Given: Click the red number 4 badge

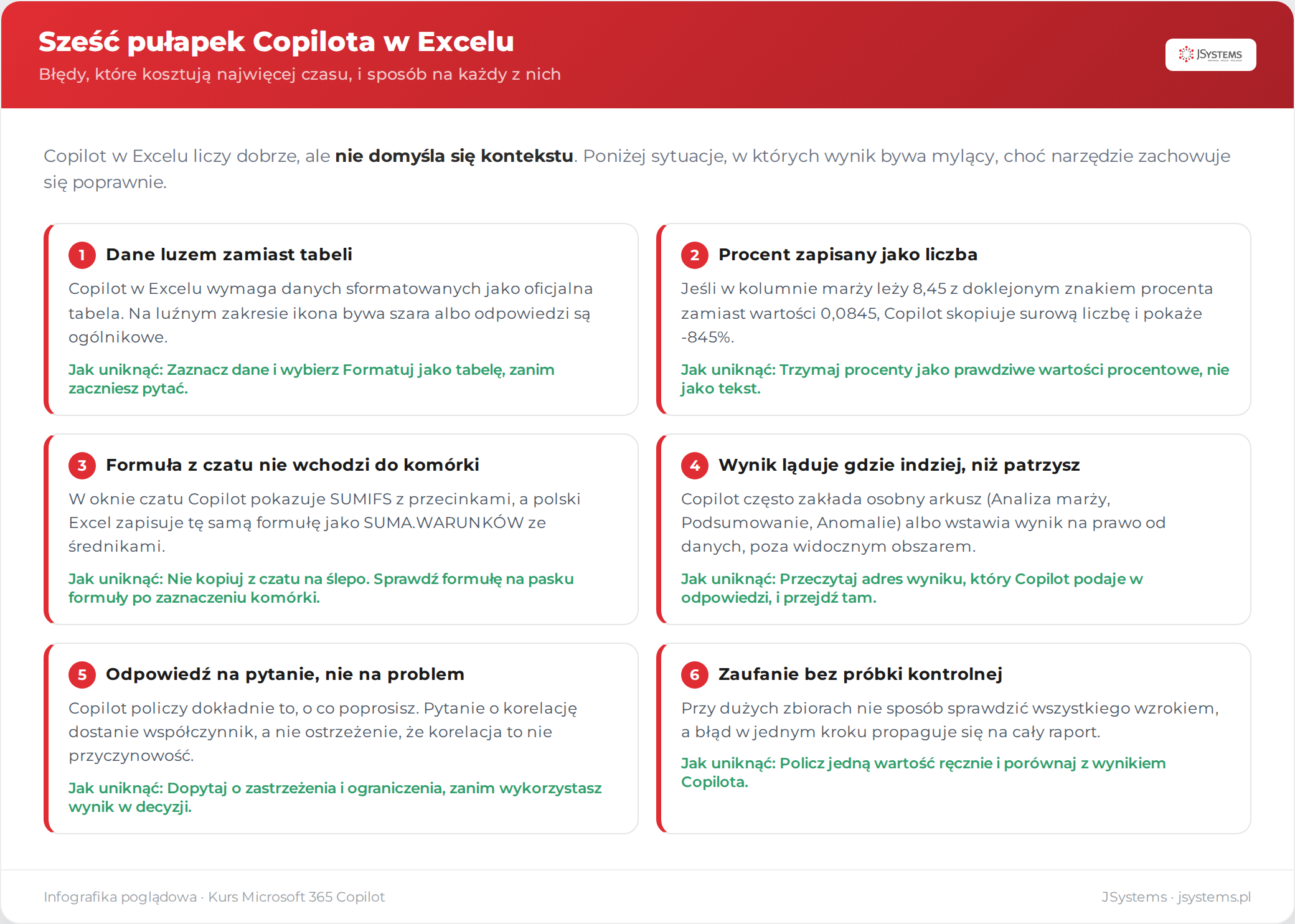Looking at the screenshot, I should pyautogui.click(x=695, y=466).
